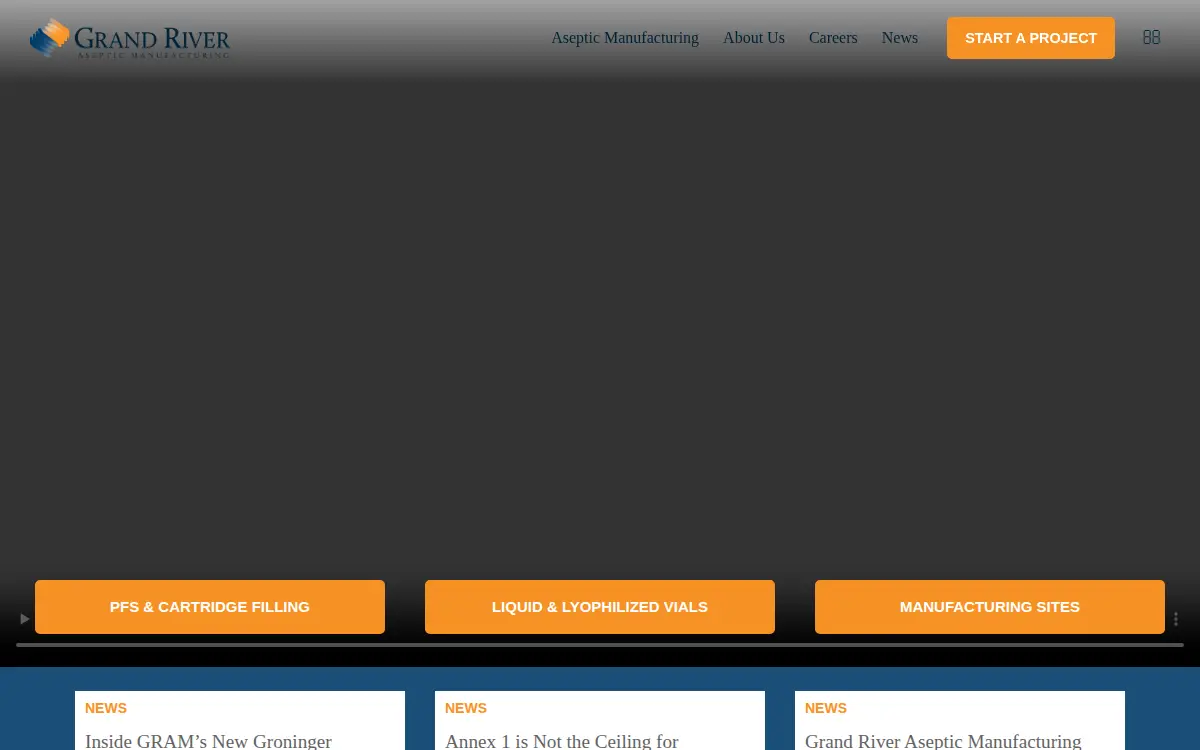Select Liquid & Lyophilized Vials button
The image size is (1200, 750).
[x=600, y=607]
